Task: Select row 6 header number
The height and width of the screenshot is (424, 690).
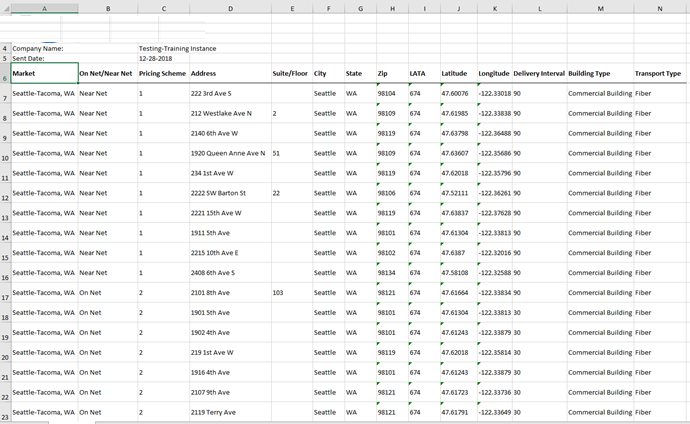Action: 5,77
